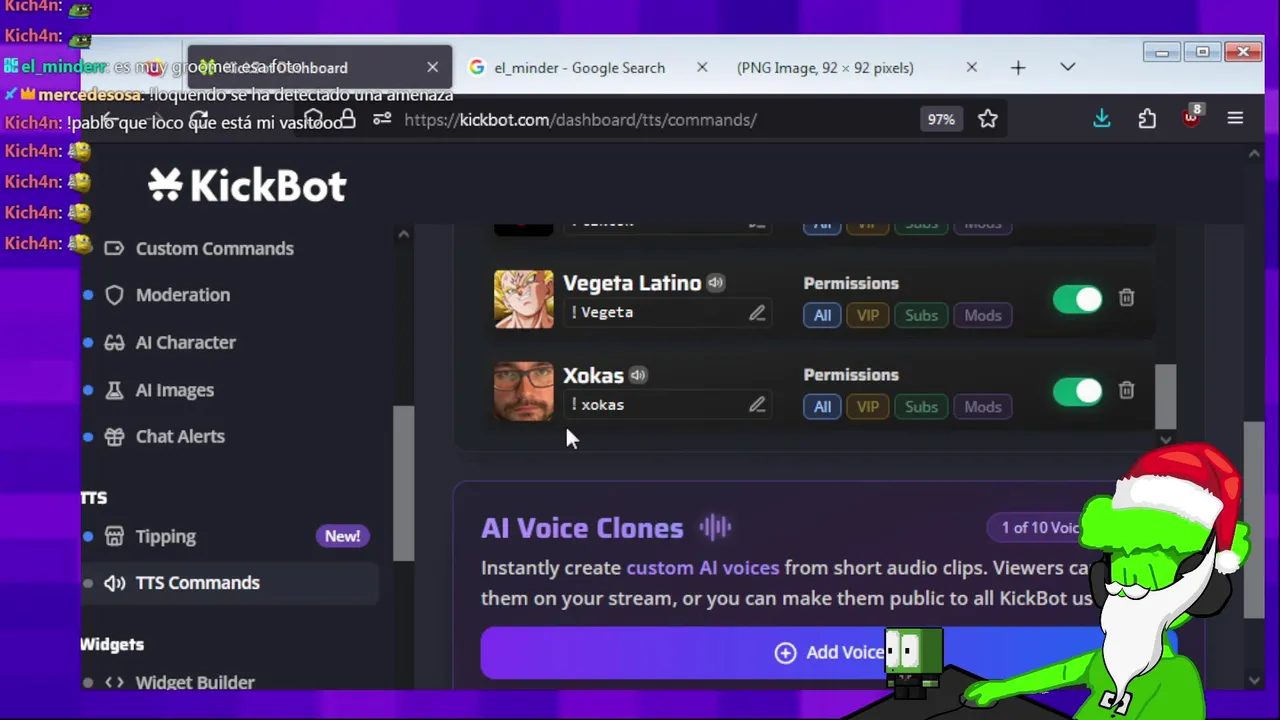Close the el_minder Google Search tab
The height and width of the screenshot is (720, 1280).
point(702,68)
